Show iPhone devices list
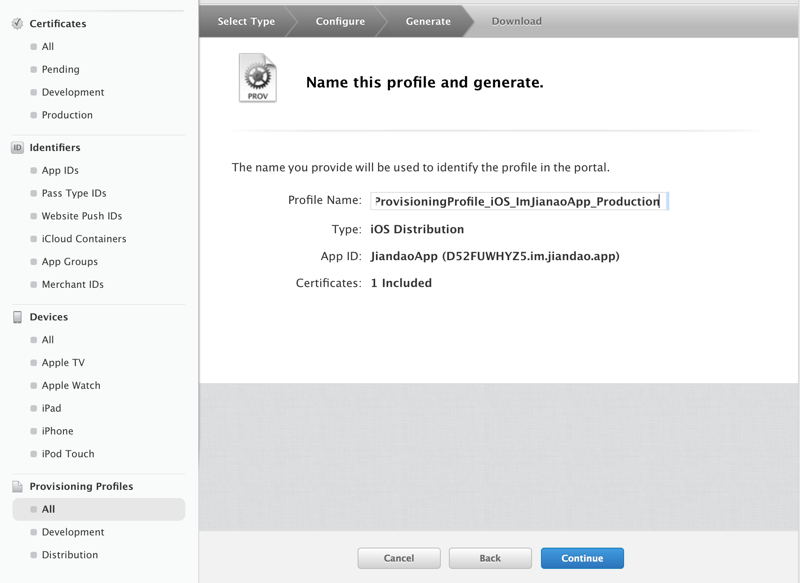This screenshot has width=800, height=583. click(x=57, y=432)
